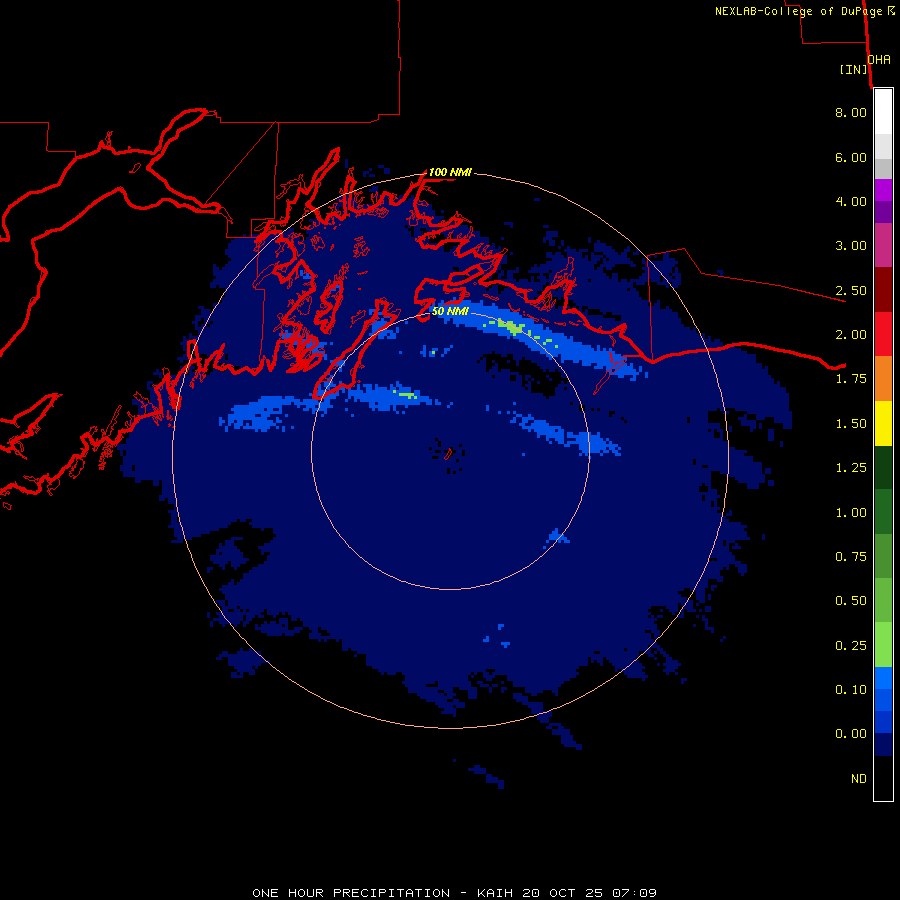The width and height of the screenshot is (900, 900).
Task: Select the 2.50 legend value
Action: pyautogui.click(x=851, y=290)
